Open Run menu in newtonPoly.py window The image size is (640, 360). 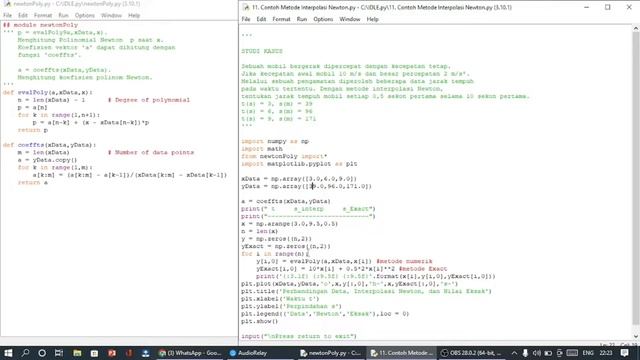pyautogui.click(x=63, y=16)
